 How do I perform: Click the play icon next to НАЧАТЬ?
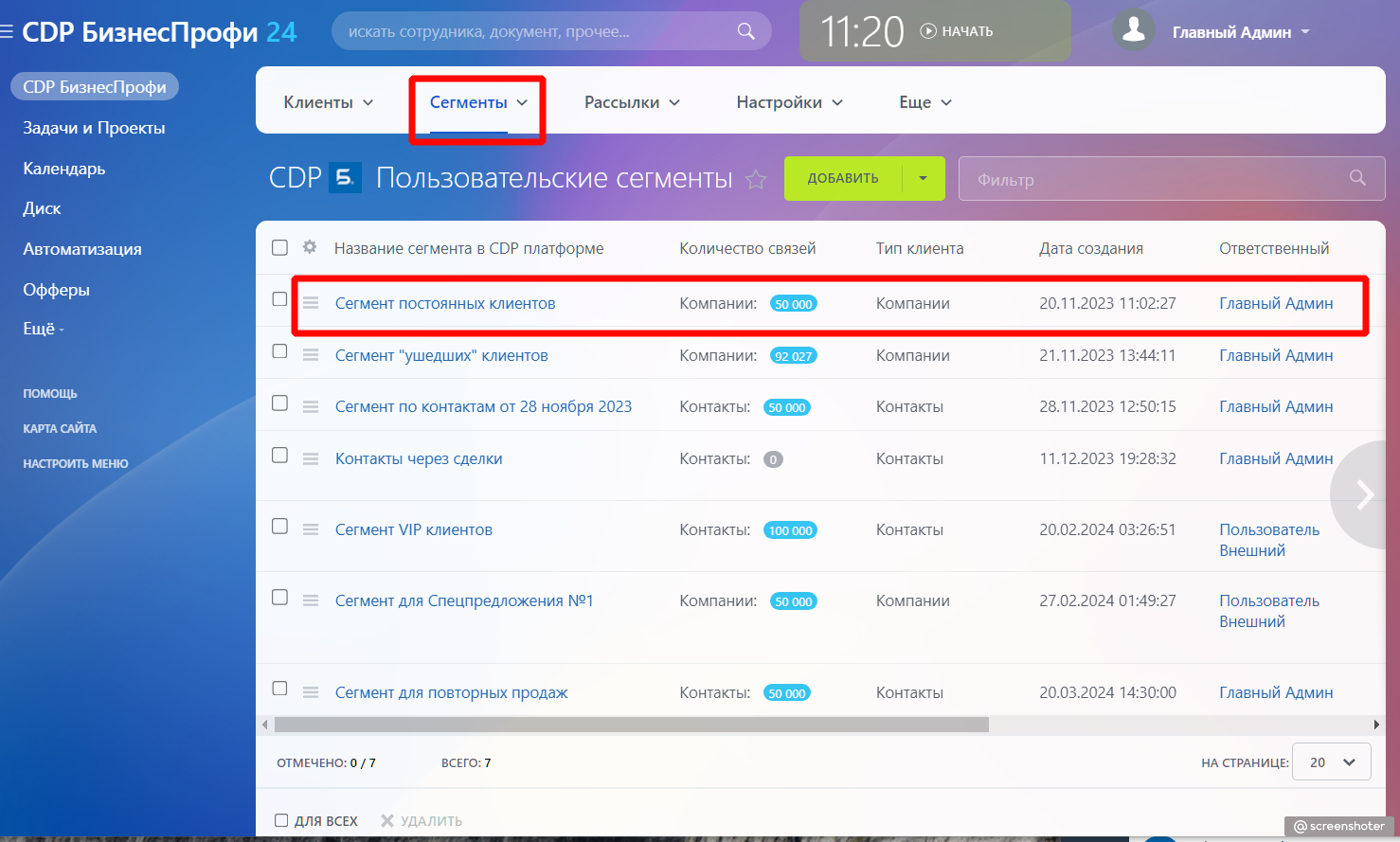[x=928, y=31]
